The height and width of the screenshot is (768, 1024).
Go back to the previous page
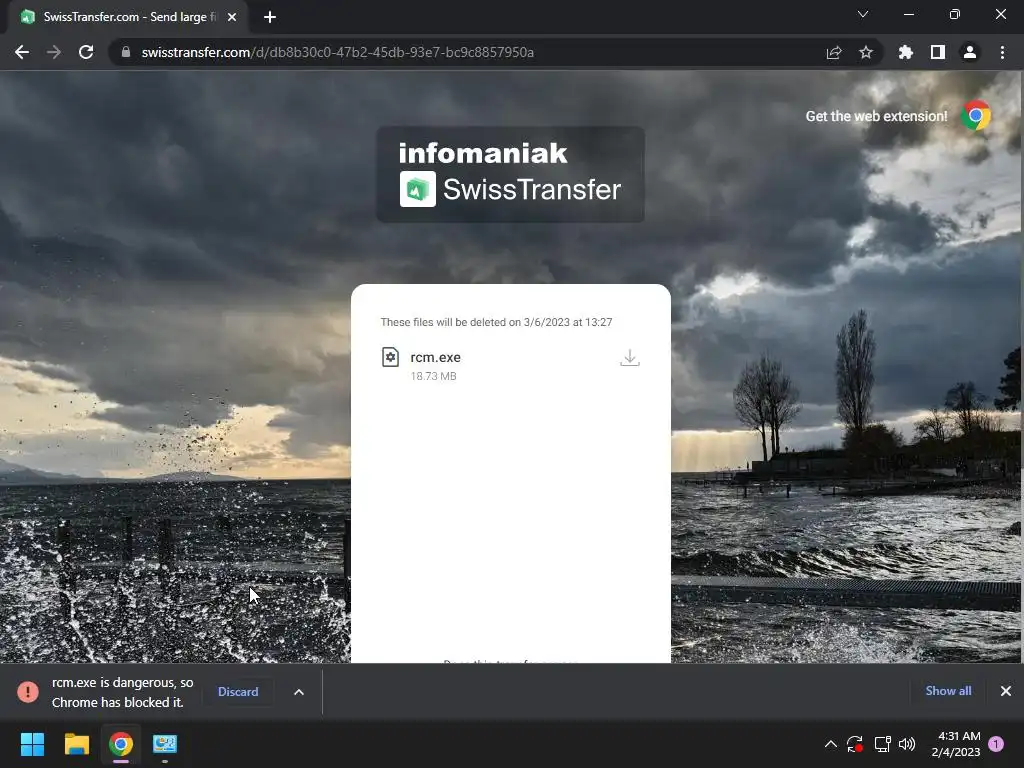coord(22,52)
